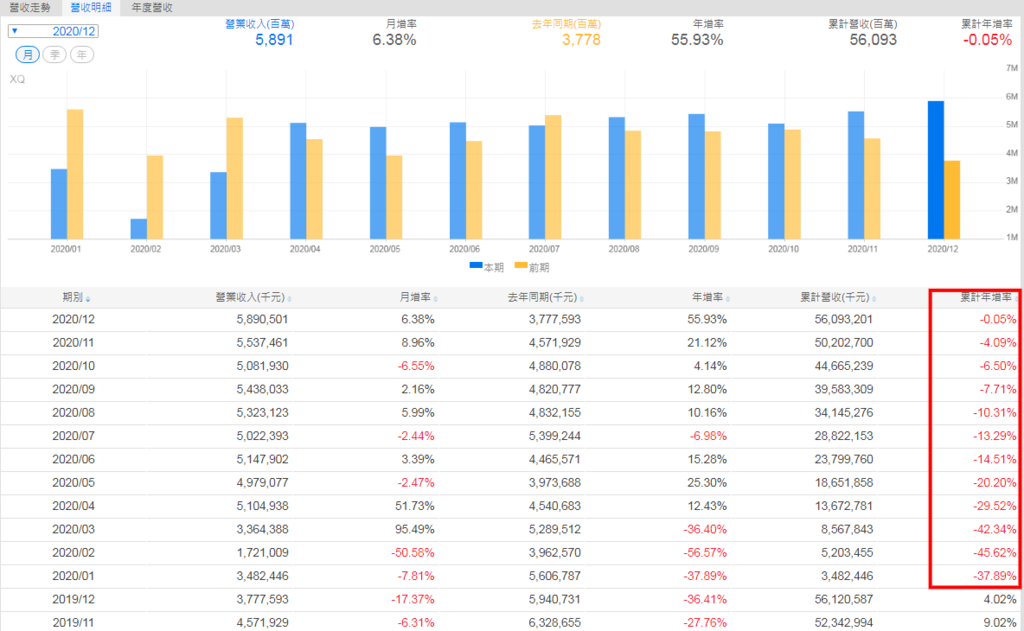The width and height of the screenshot is (1024, 631).
Task: Select the 2020/12 row period cell
Action: 73,319
